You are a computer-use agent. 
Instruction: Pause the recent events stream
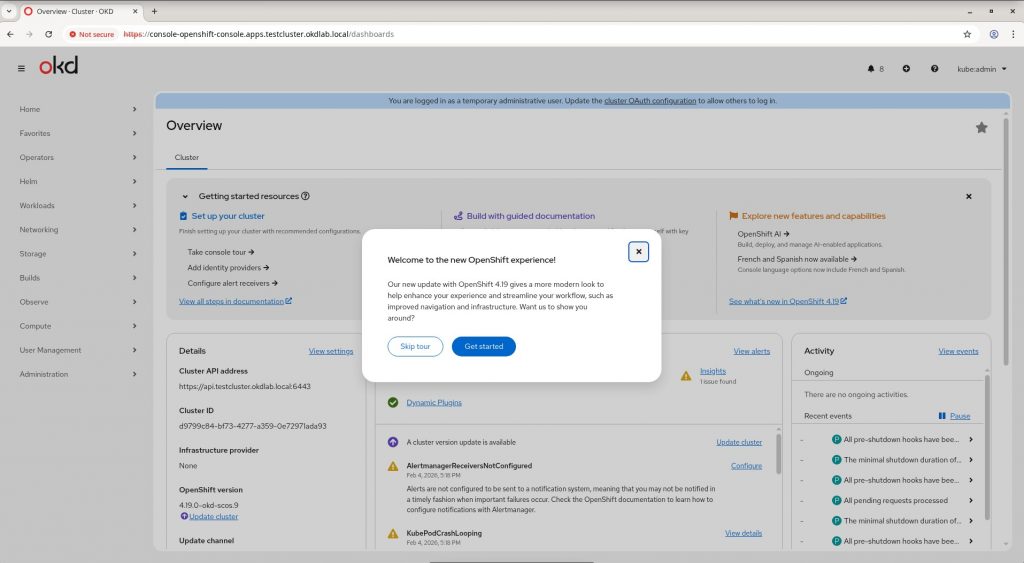[954, 415]
